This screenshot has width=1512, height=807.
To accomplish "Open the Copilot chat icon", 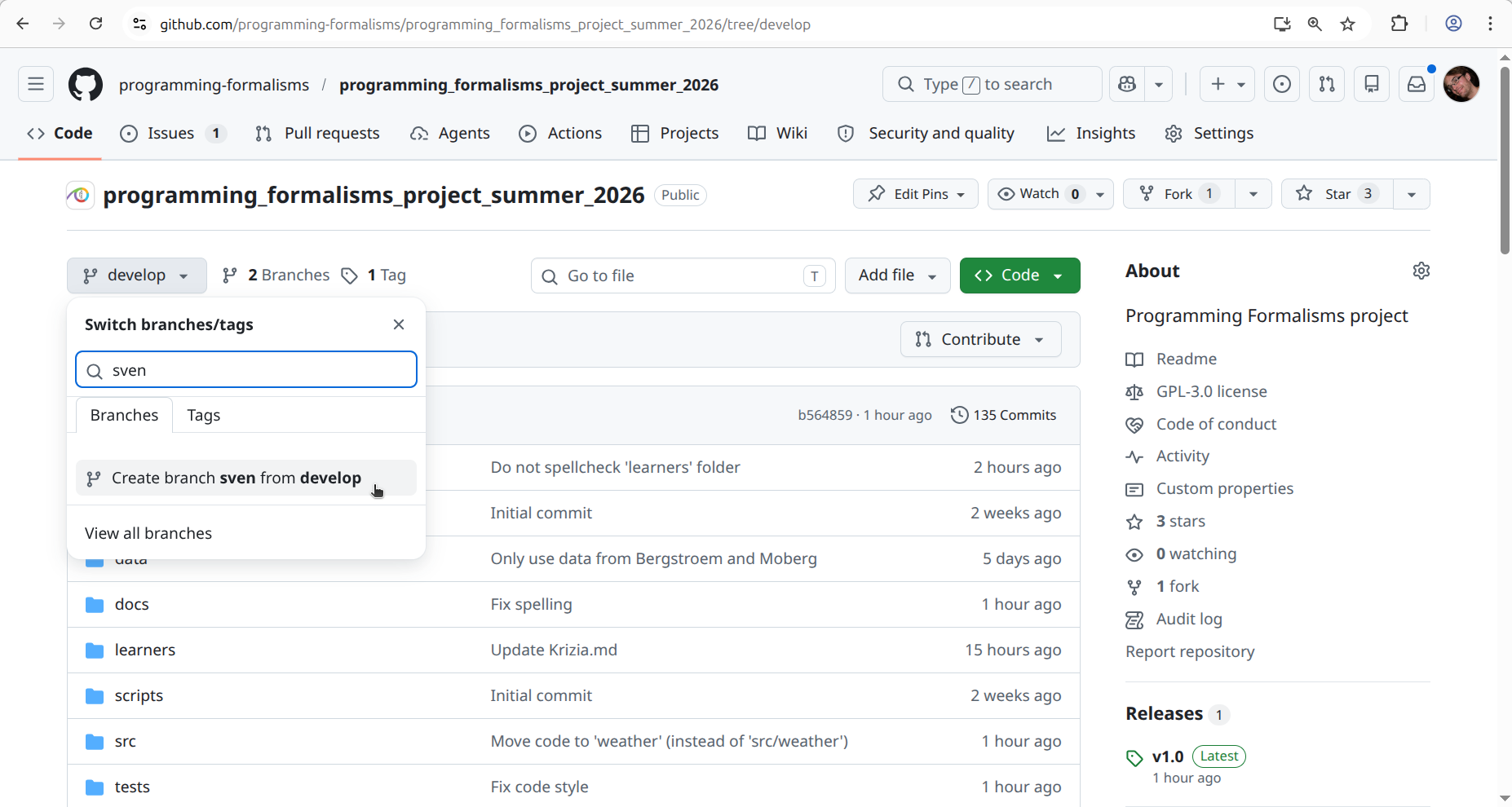I will (1127, 84).
